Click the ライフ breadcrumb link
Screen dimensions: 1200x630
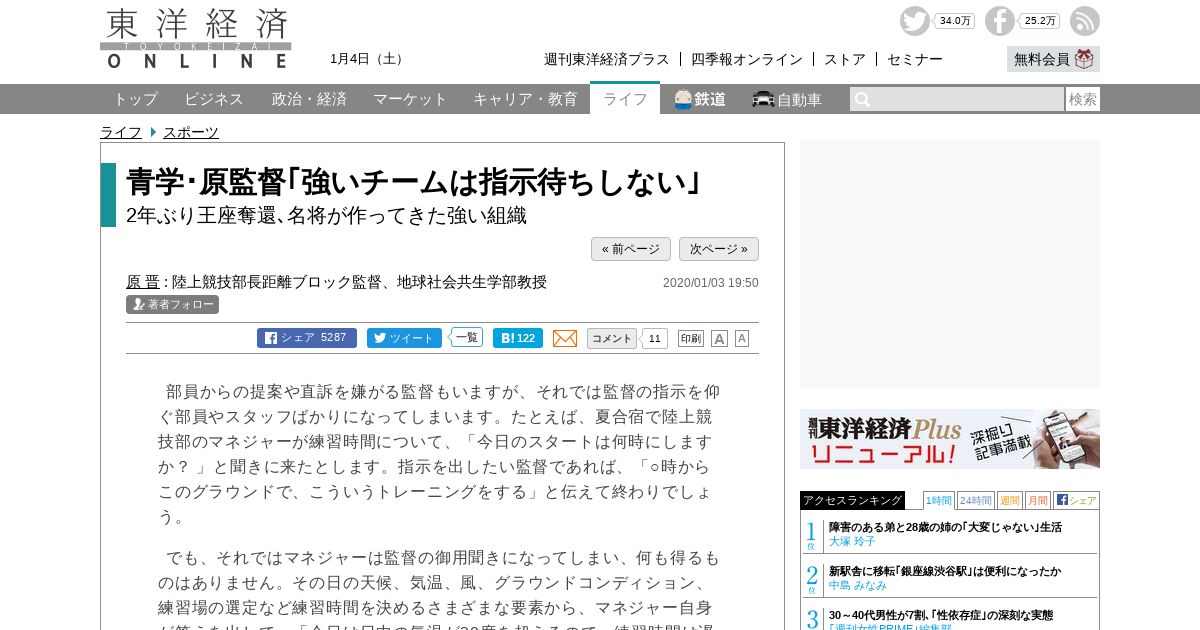pyautogui.click(x=121, y=132)
